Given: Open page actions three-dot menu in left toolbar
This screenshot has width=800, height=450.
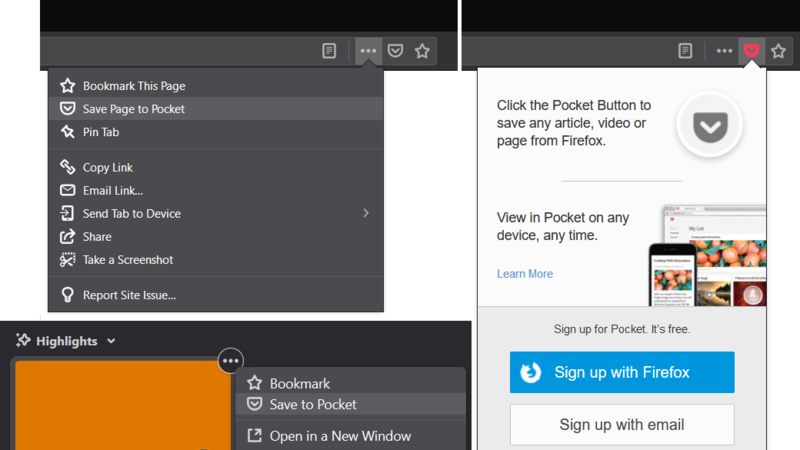Looking at the screenshot, I should [x=368, y=51].
